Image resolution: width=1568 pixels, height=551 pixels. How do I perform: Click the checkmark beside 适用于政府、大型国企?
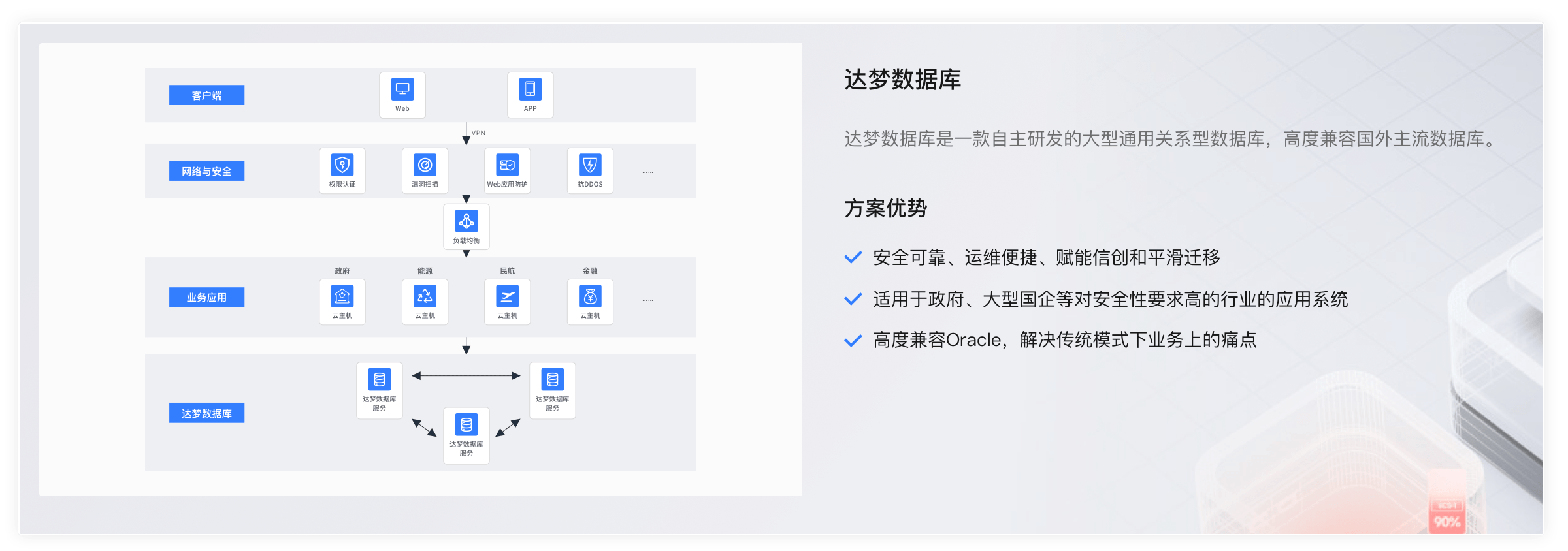click(853, 299)
